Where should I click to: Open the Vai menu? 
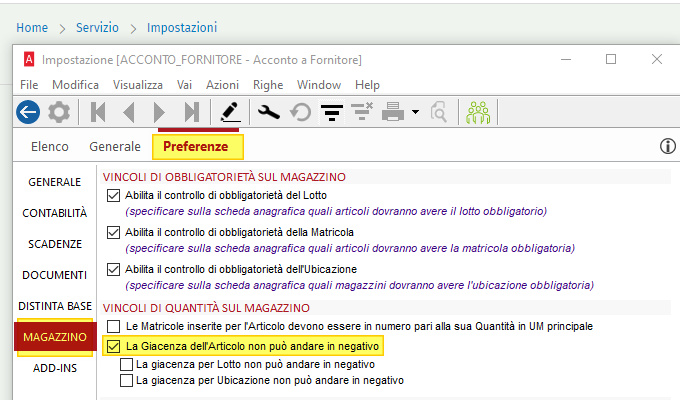184,85
